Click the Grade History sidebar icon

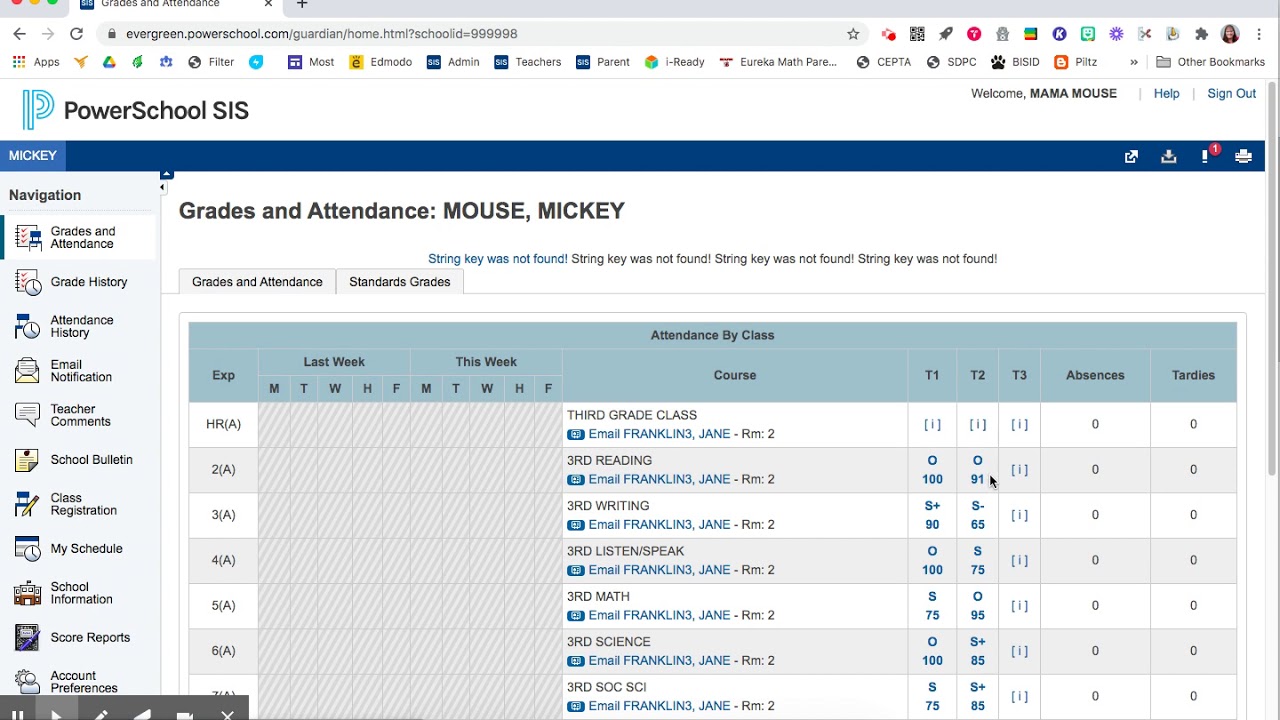pos(28,282)
